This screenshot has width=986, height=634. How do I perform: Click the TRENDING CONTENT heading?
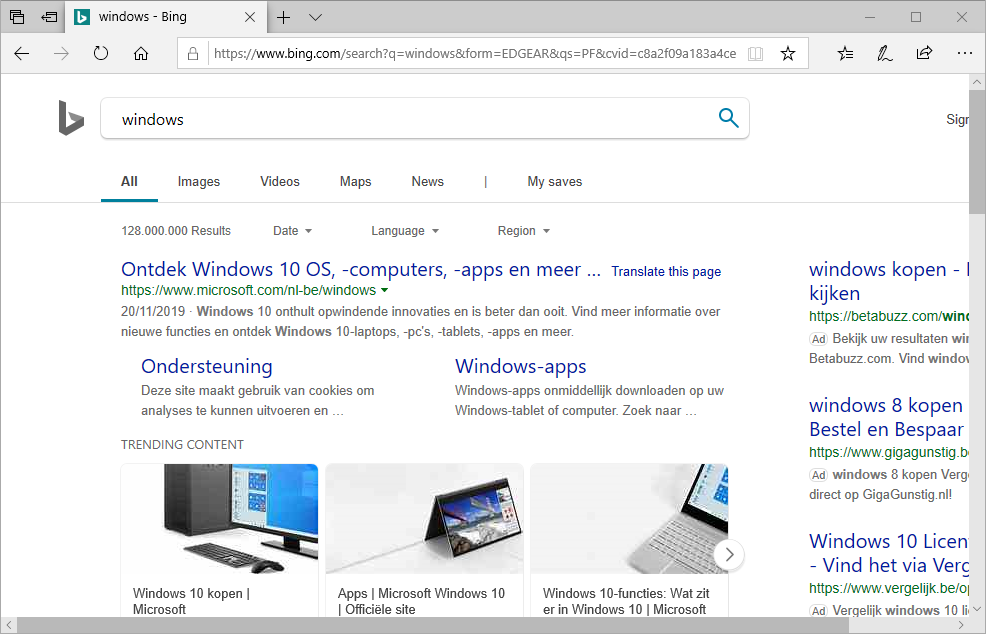coord(182,445)
